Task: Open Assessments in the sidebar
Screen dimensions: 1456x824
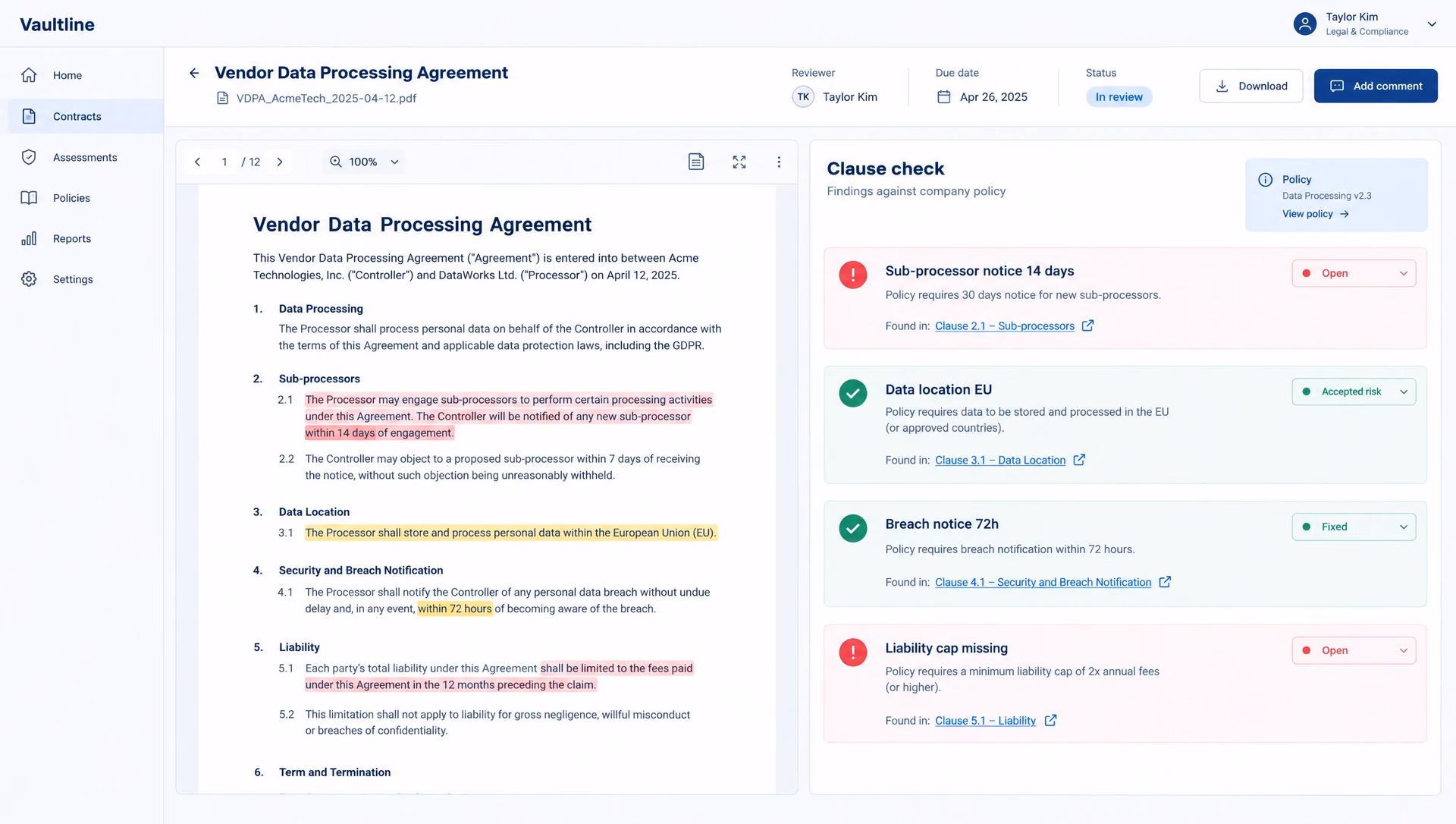Action: [x=86, y=157]
